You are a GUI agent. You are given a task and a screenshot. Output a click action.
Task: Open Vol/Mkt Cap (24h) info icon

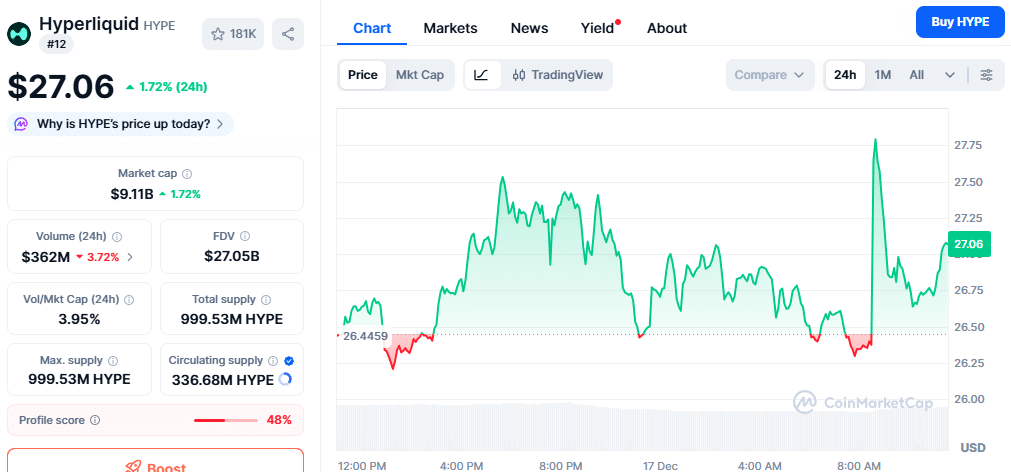[129, 300]
